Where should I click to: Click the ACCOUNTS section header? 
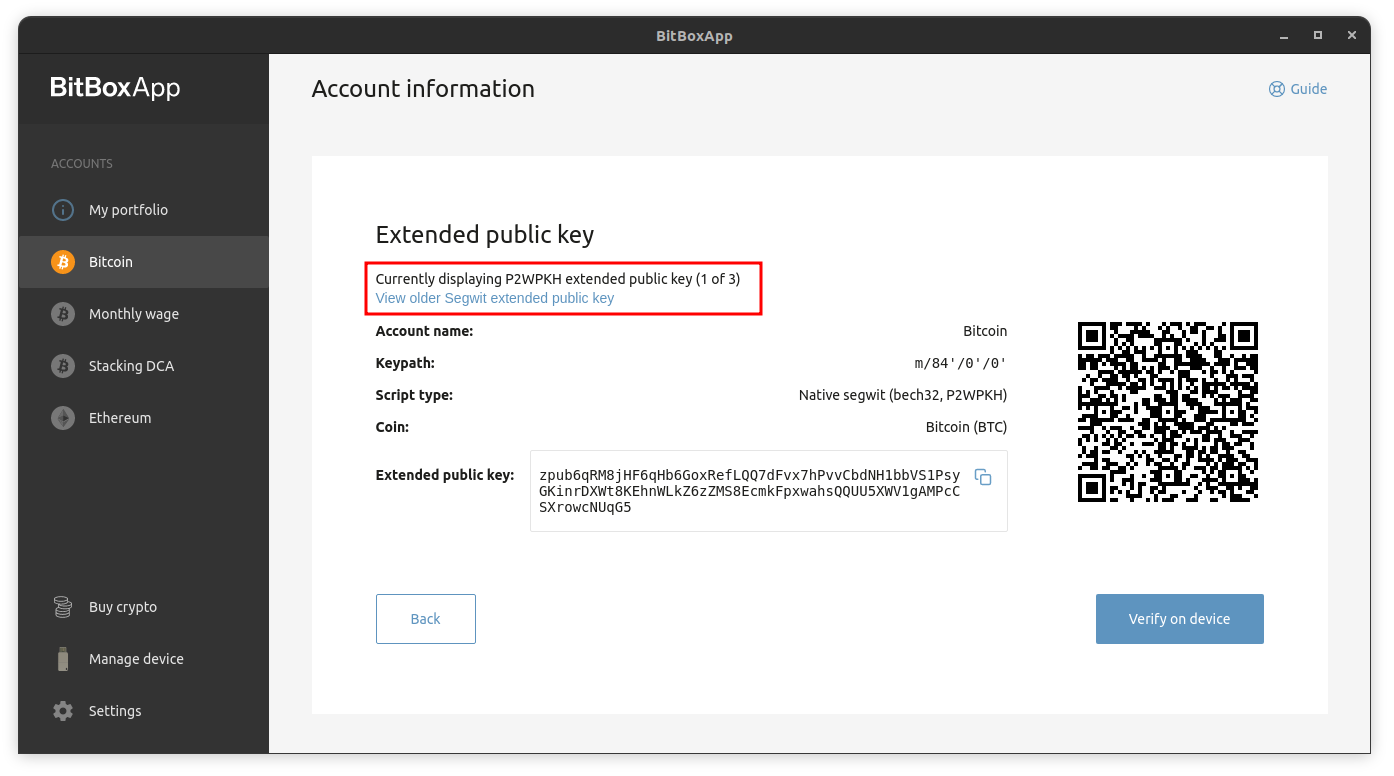82,163
